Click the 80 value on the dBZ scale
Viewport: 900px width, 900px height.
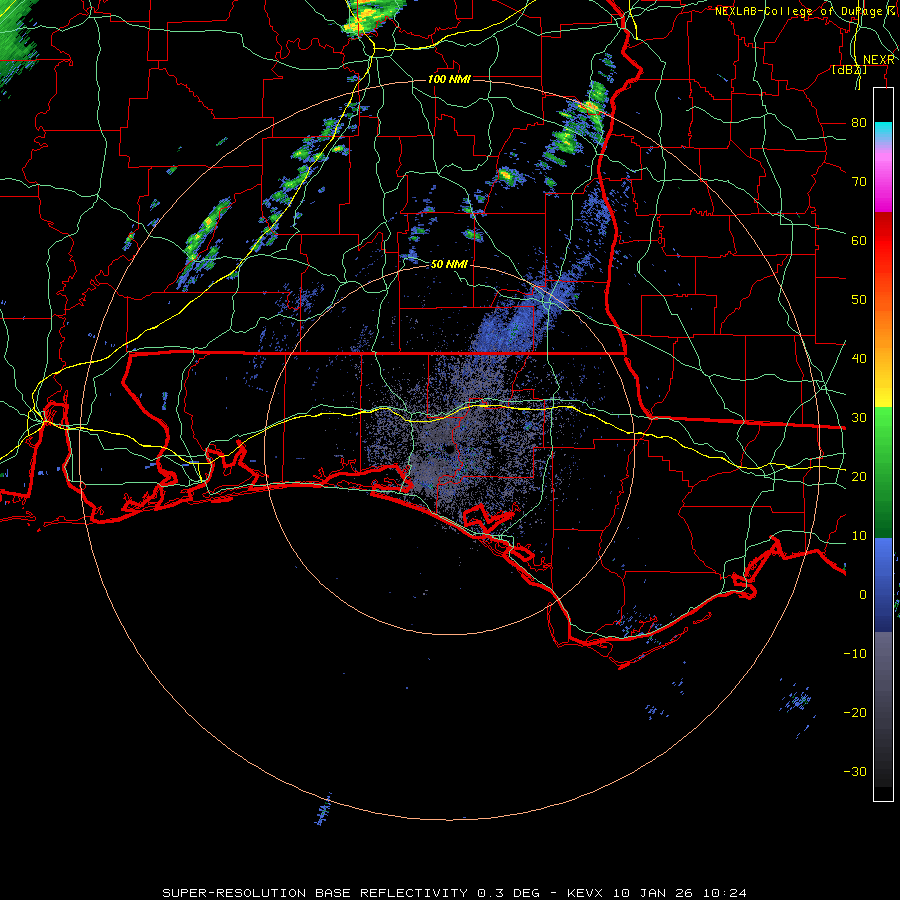(x=859, y=122)
